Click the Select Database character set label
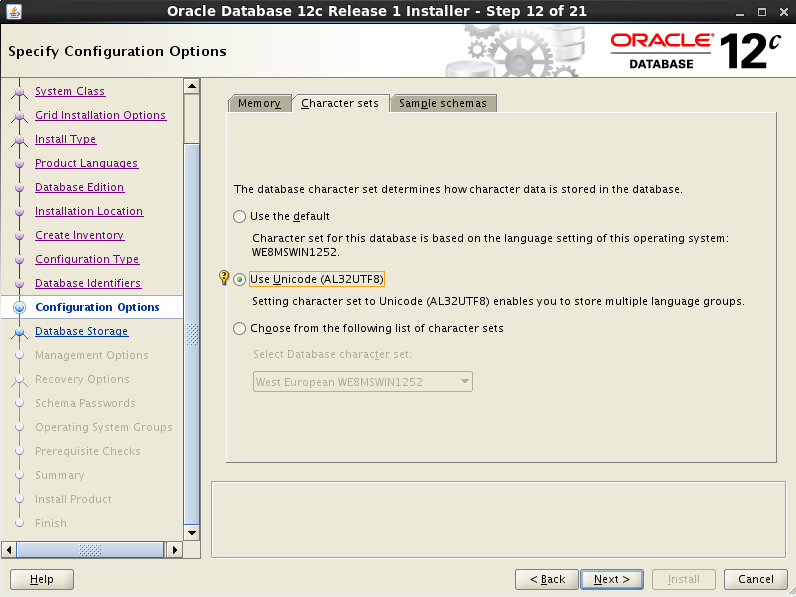Viewport: 796px width, 597px height. point(333,354)
